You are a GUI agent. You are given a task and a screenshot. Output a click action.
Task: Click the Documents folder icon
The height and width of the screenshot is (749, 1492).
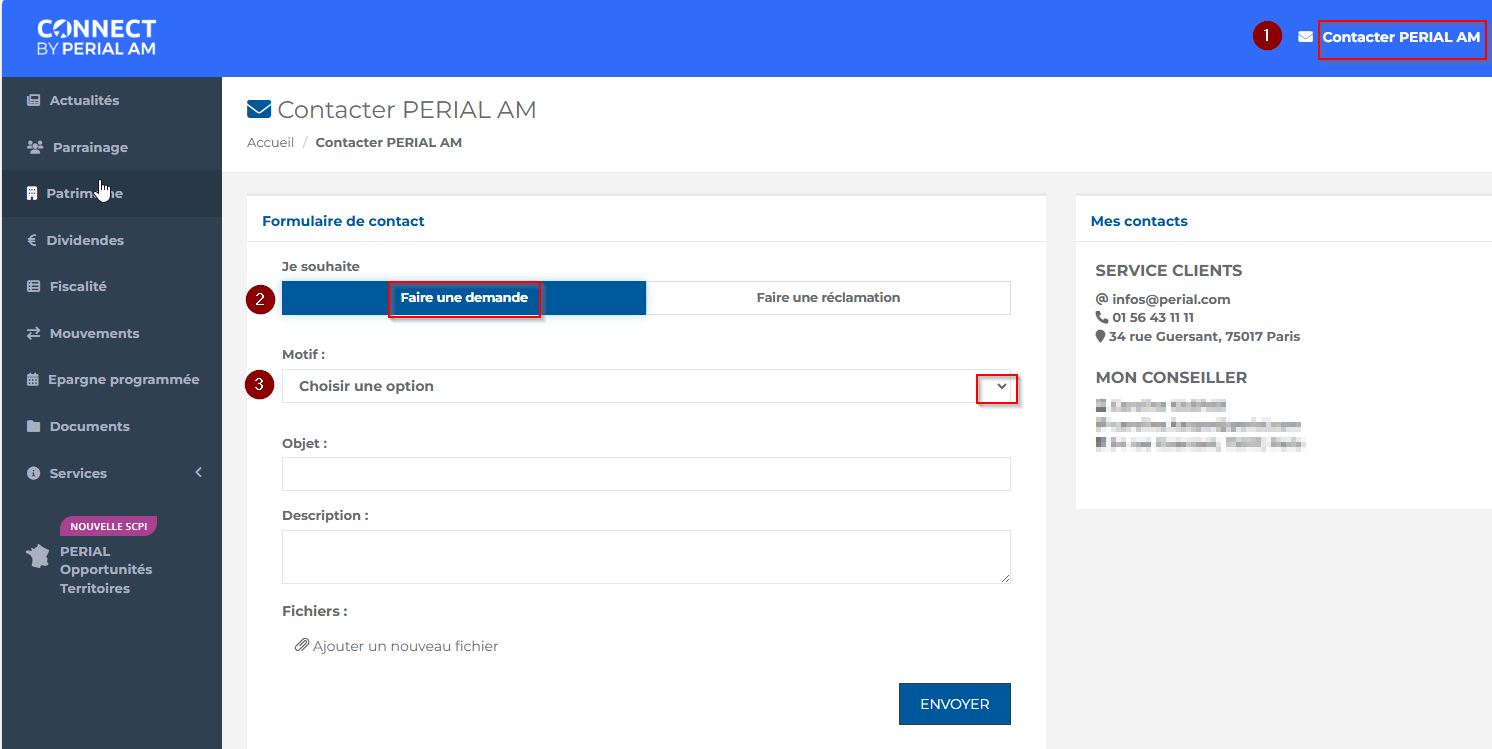33,426
